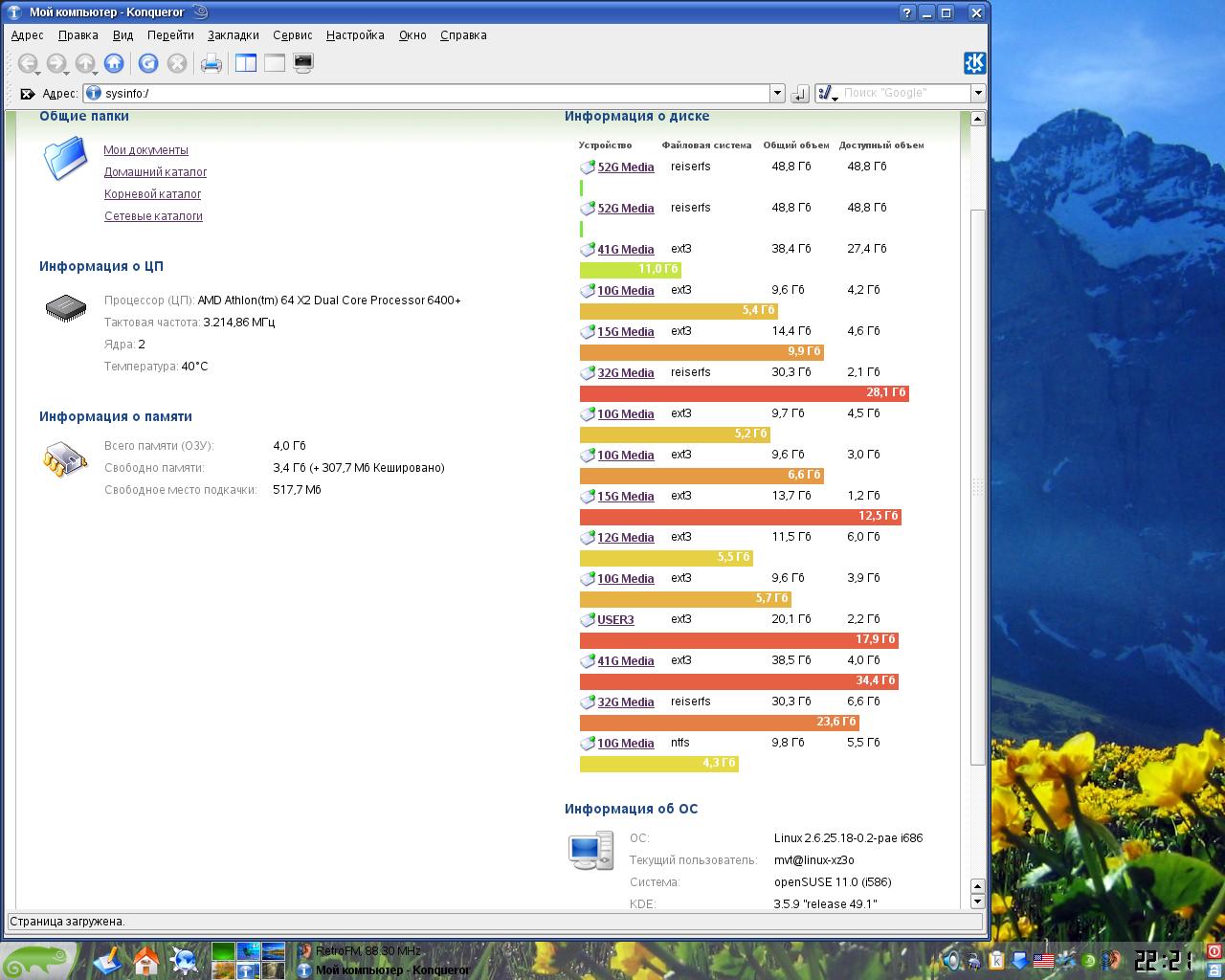Click the red 28,1 Гб usage bar
Image resolution: width=1225 pixels, height=980 pixels.
(744, 393)
